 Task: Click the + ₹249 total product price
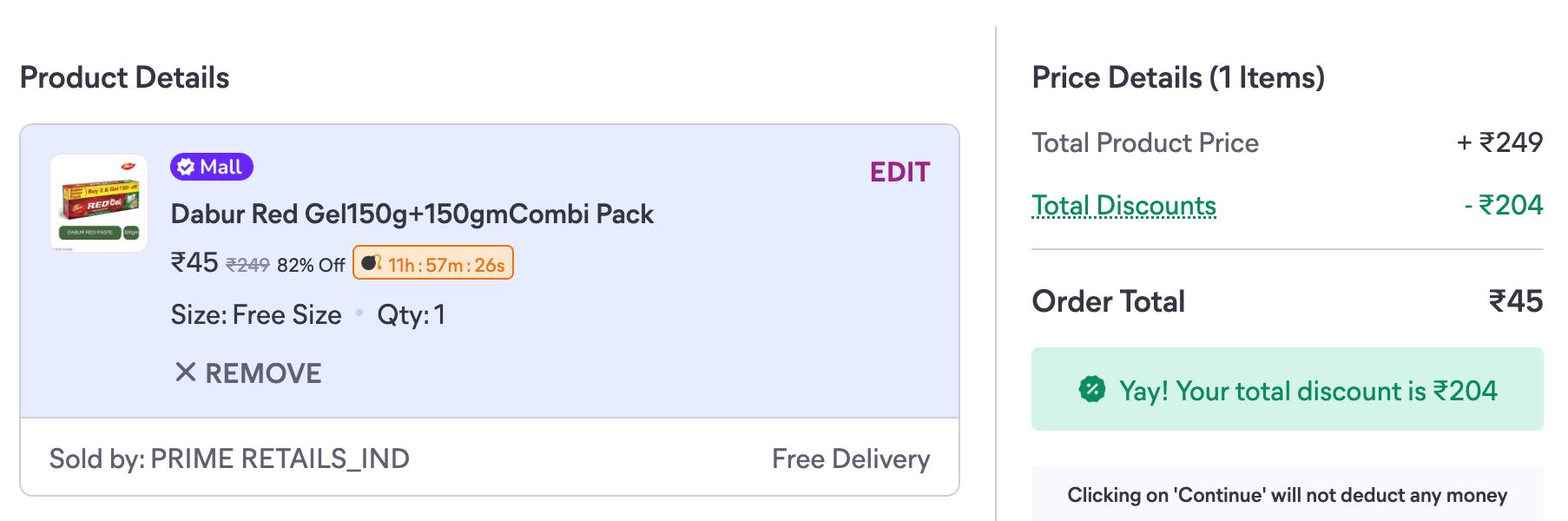tap(1499, 142)
